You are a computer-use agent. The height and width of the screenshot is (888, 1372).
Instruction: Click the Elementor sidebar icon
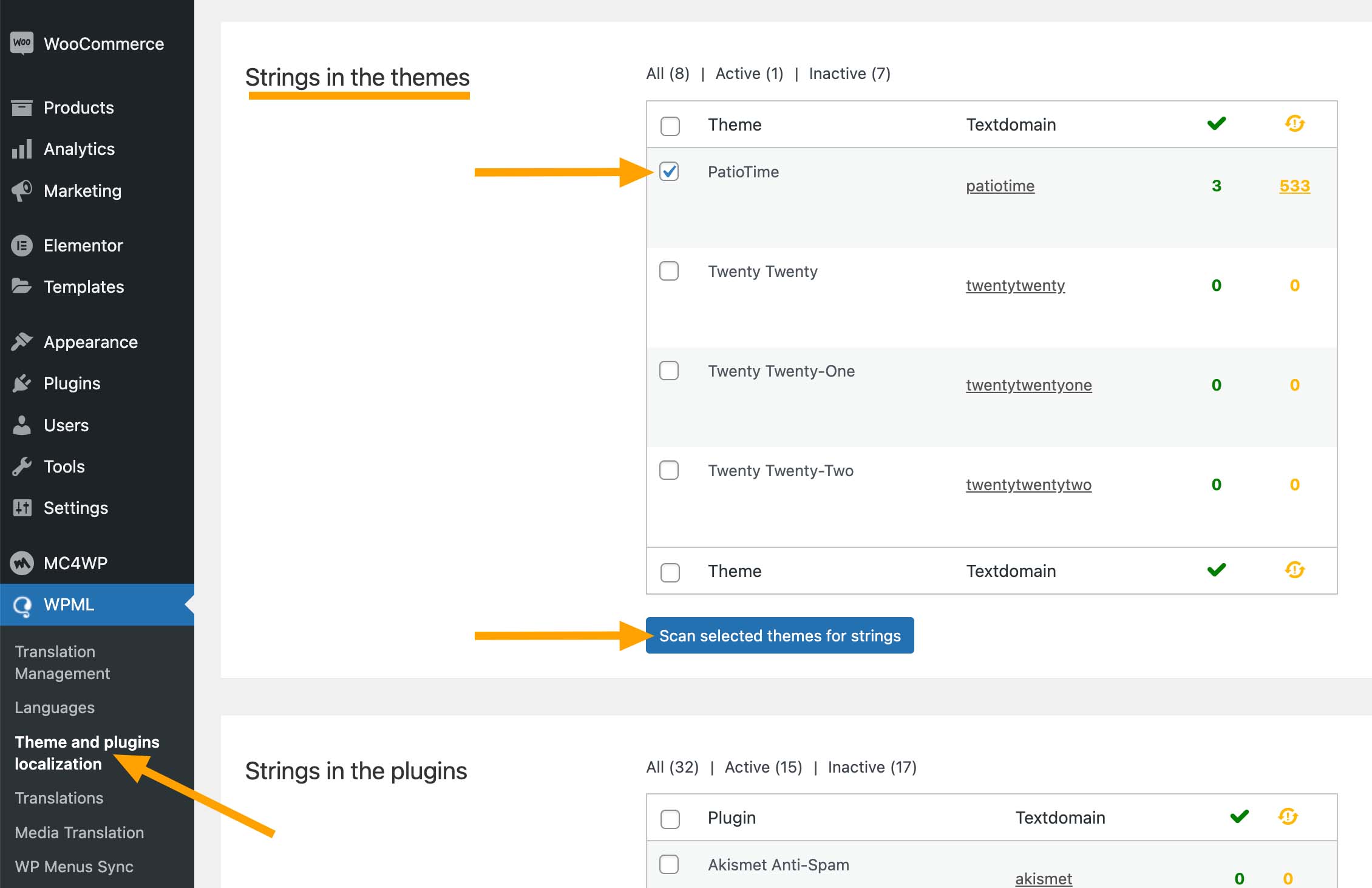[x=21, y=245]
